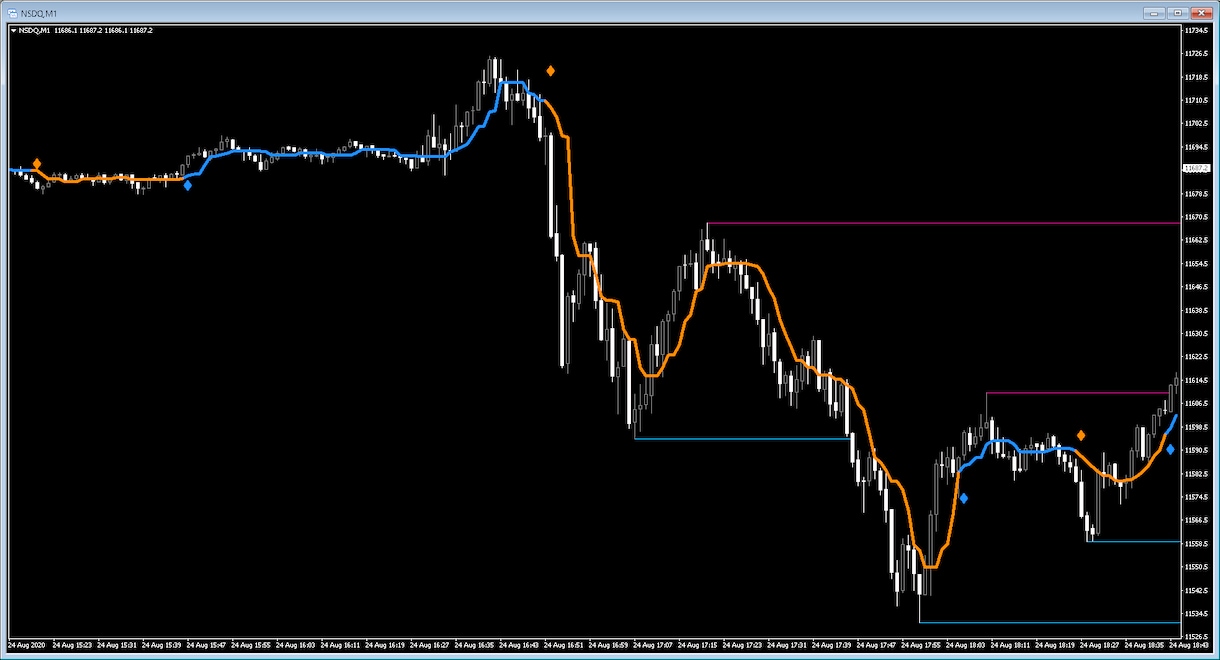Select the orange diamond marker above the 18:27 candles

[x=1081, y=435]
